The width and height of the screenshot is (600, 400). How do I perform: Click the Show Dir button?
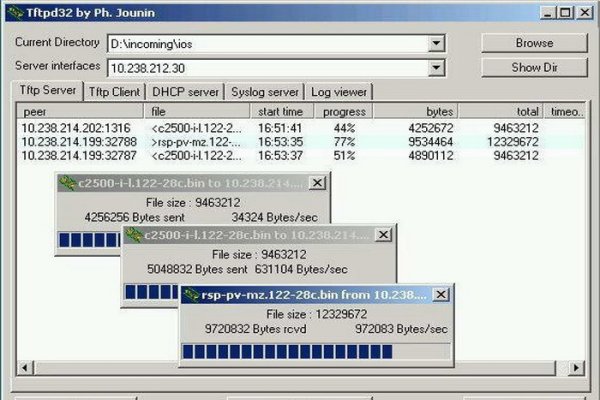pyautogui.click(x=533, y=68)
